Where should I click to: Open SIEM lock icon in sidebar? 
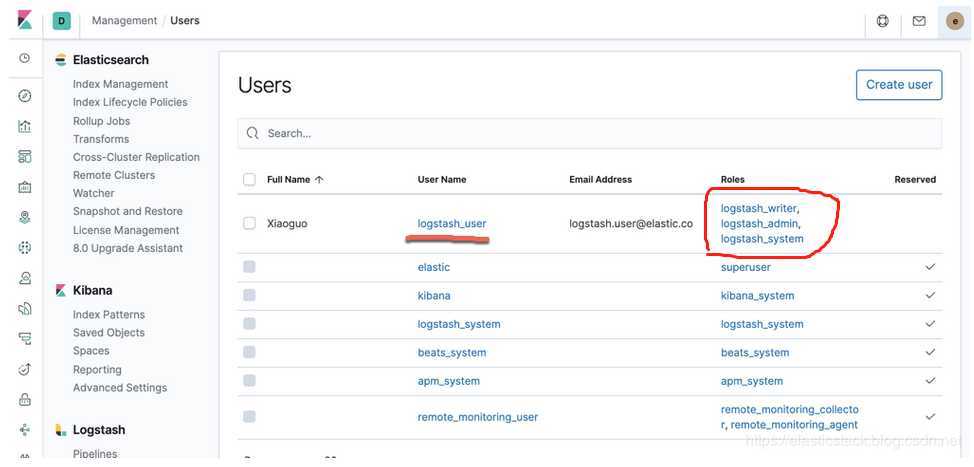[24, 400]
